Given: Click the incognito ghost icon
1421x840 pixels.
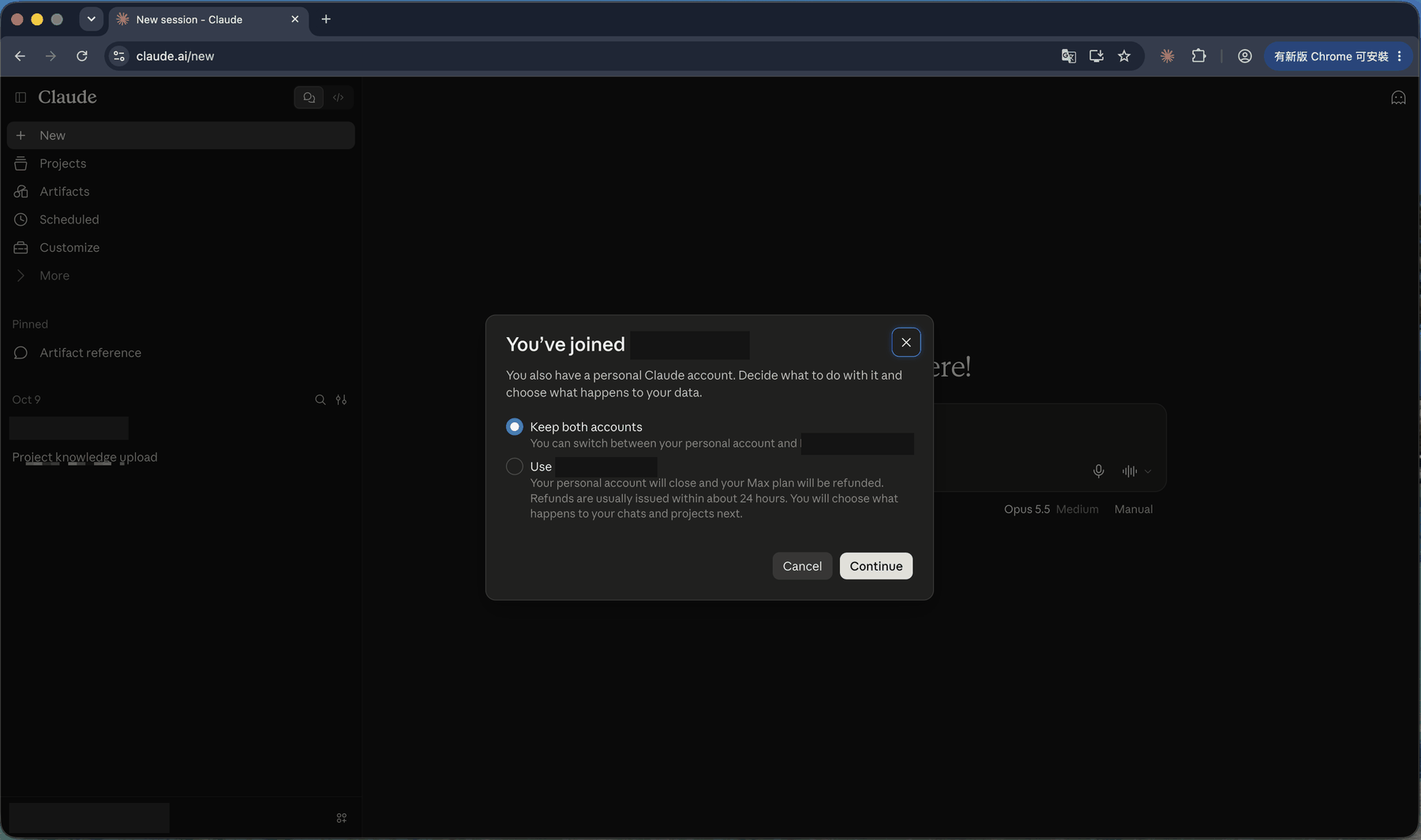Looking at the screenshot, I should [1398, 98].
